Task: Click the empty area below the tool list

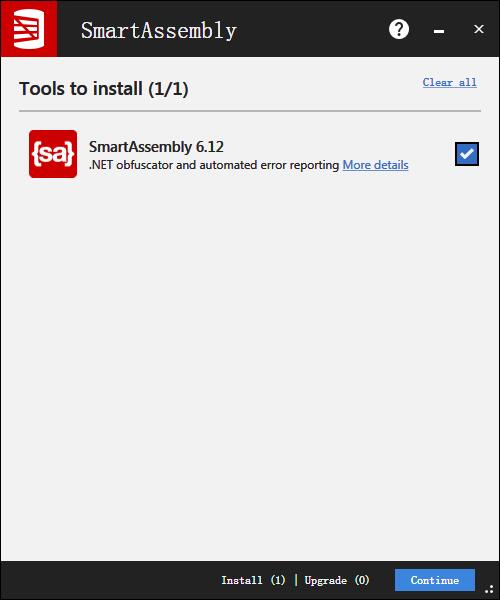Action: (250, 367)
